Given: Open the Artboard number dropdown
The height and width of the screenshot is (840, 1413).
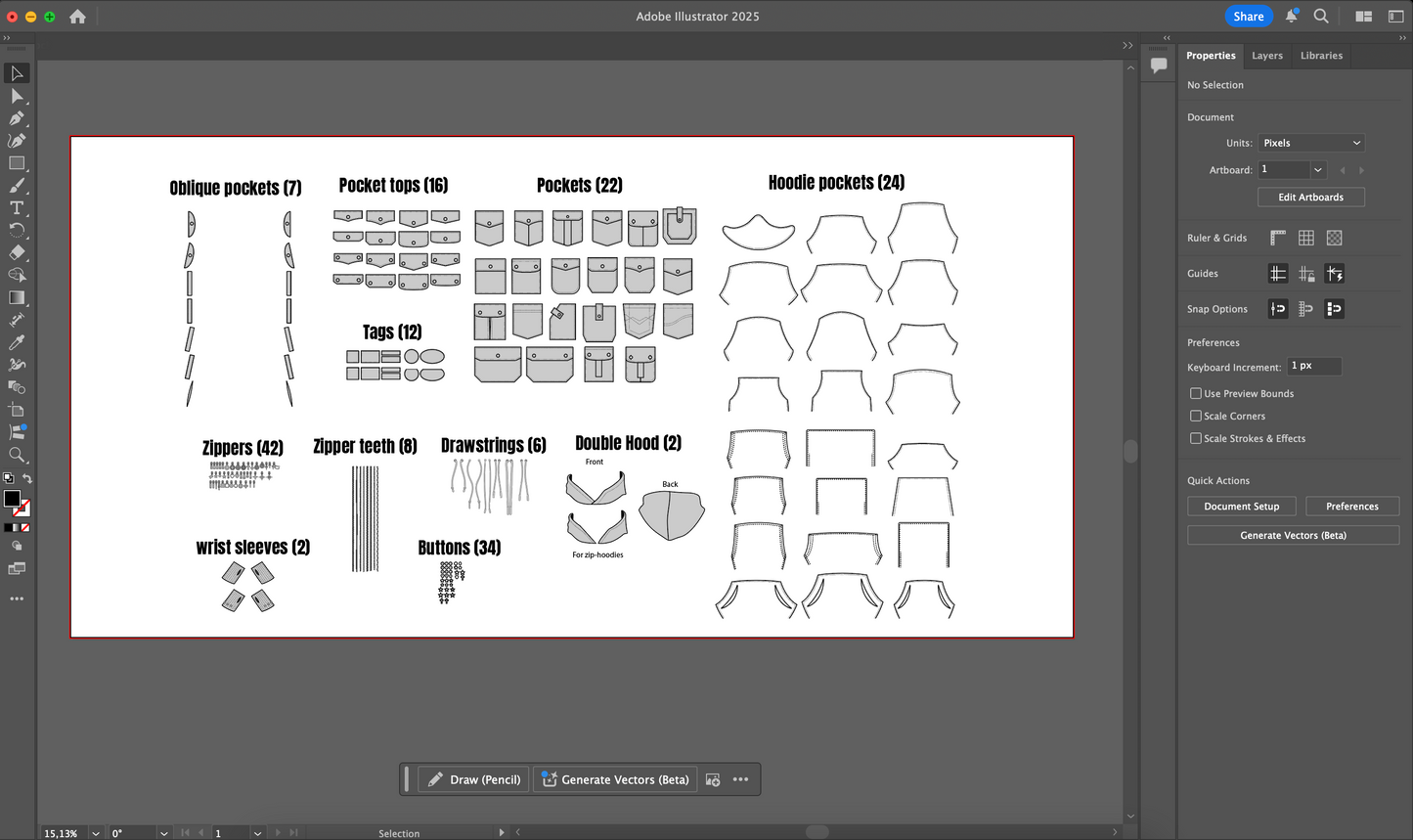Looking at the screenshot, I should click(1317, 169).
